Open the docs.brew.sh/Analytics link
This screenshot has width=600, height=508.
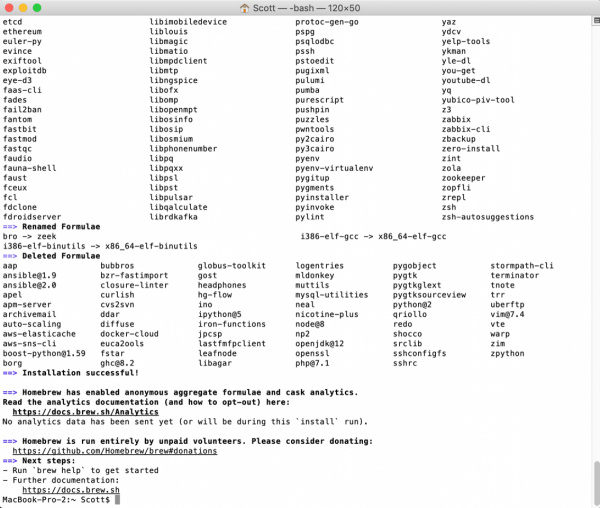pos(85,412)
